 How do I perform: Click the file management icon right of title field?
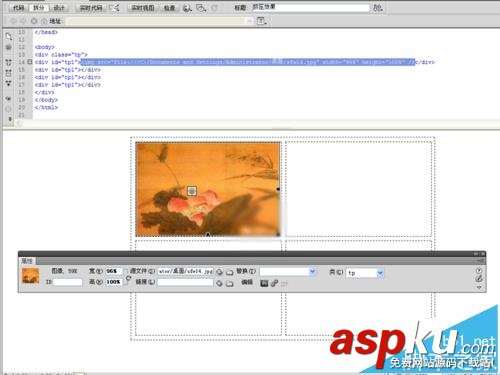[378, 7]
